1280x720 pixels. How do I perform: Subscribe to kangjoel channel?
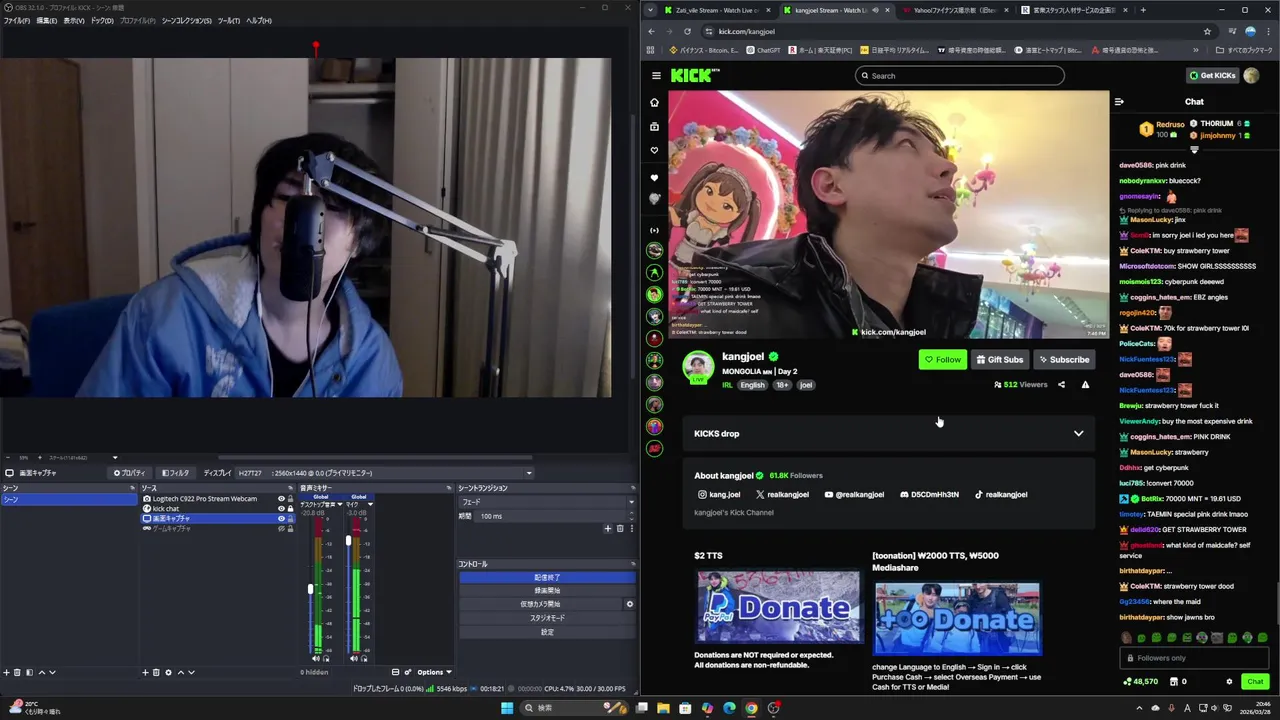pyautogui.click(x=1064, y=360)
